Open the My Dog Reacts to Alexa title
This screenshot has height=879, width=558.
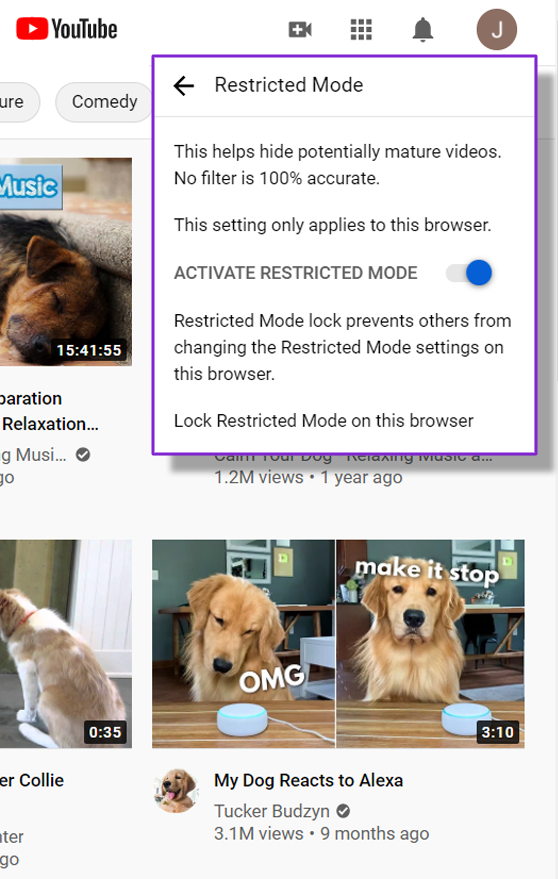[308, 780]
